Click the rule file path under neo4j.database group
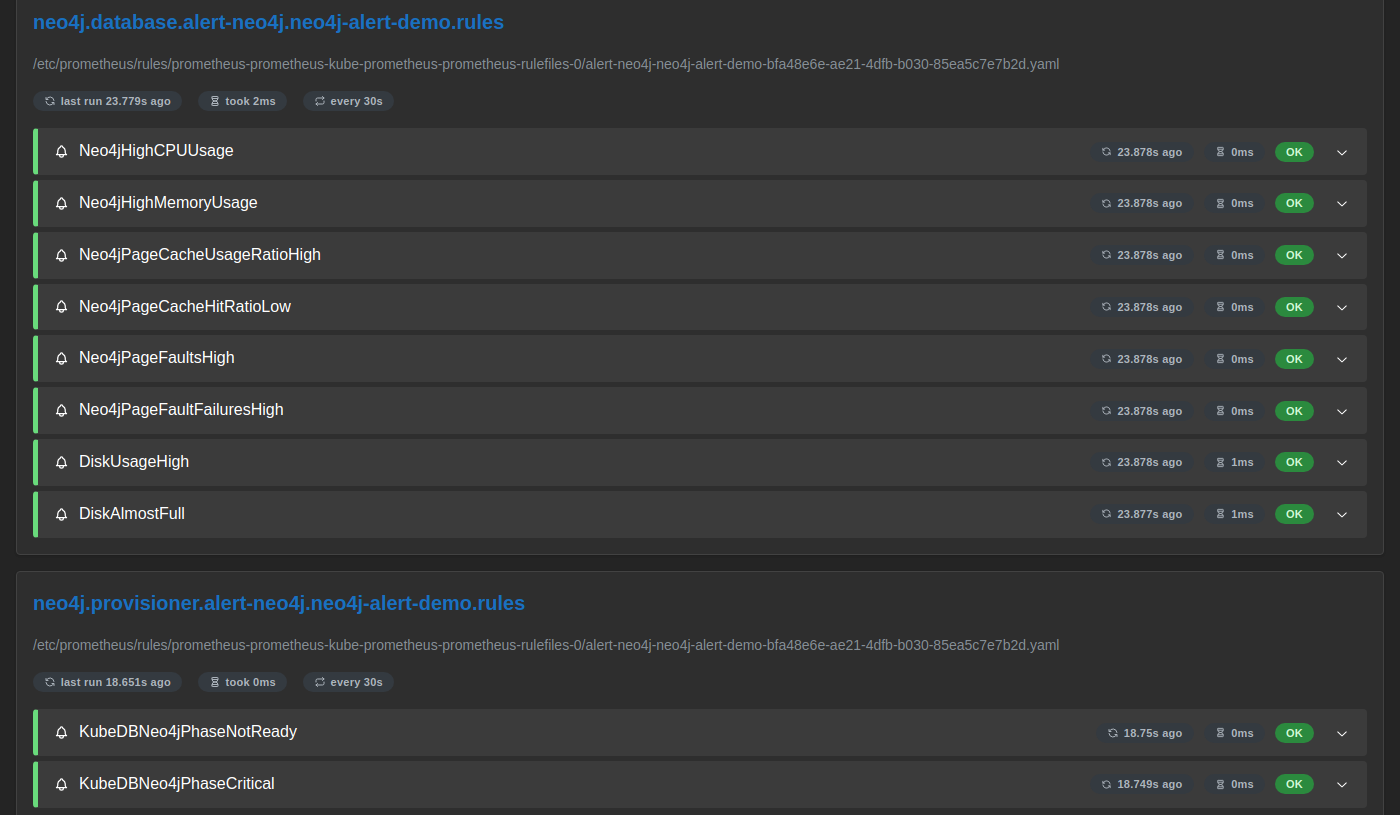The height and width of the screenshot is (815, 1400). 546,64
